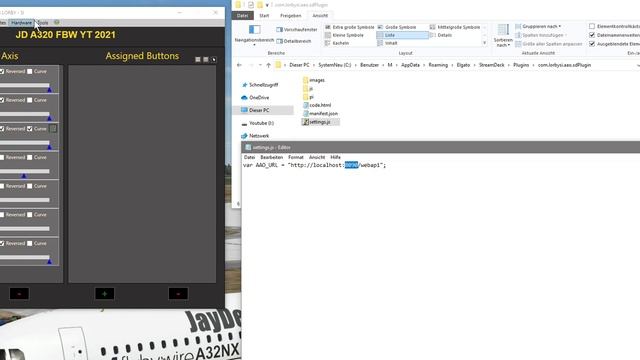Click the middle small view icon beside Assigned Buttons
This screenshot has width=640, height=360.
click(206, 60)
